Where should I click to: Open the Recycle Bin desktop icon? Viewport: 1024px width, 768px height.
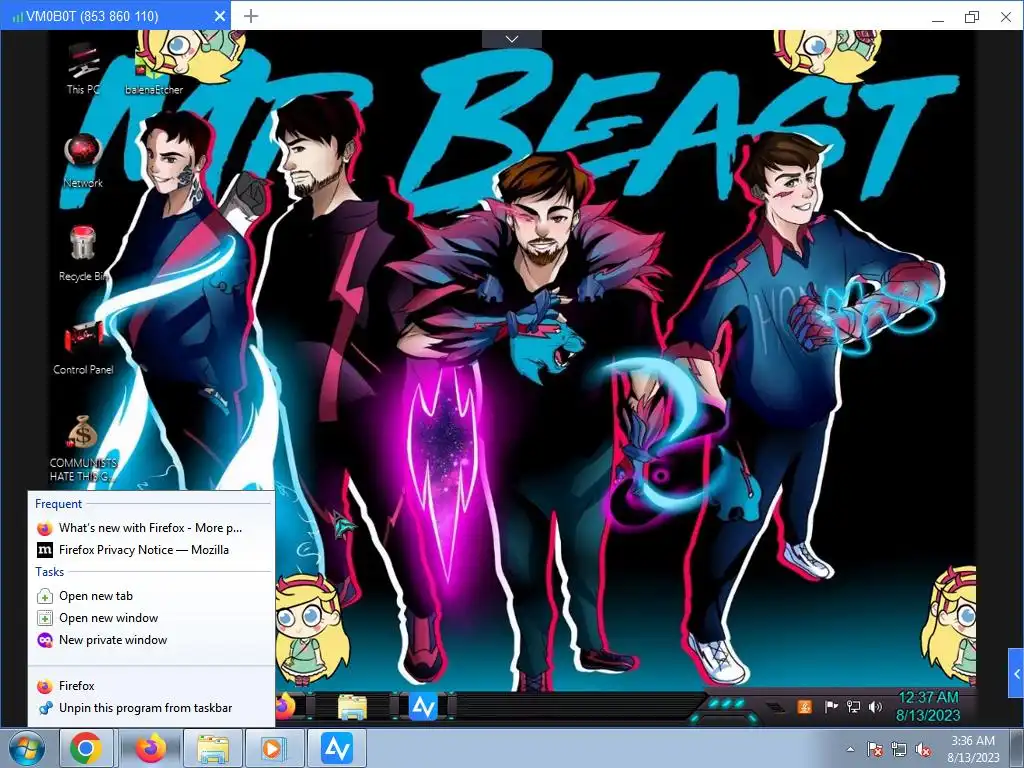point(83,254)
